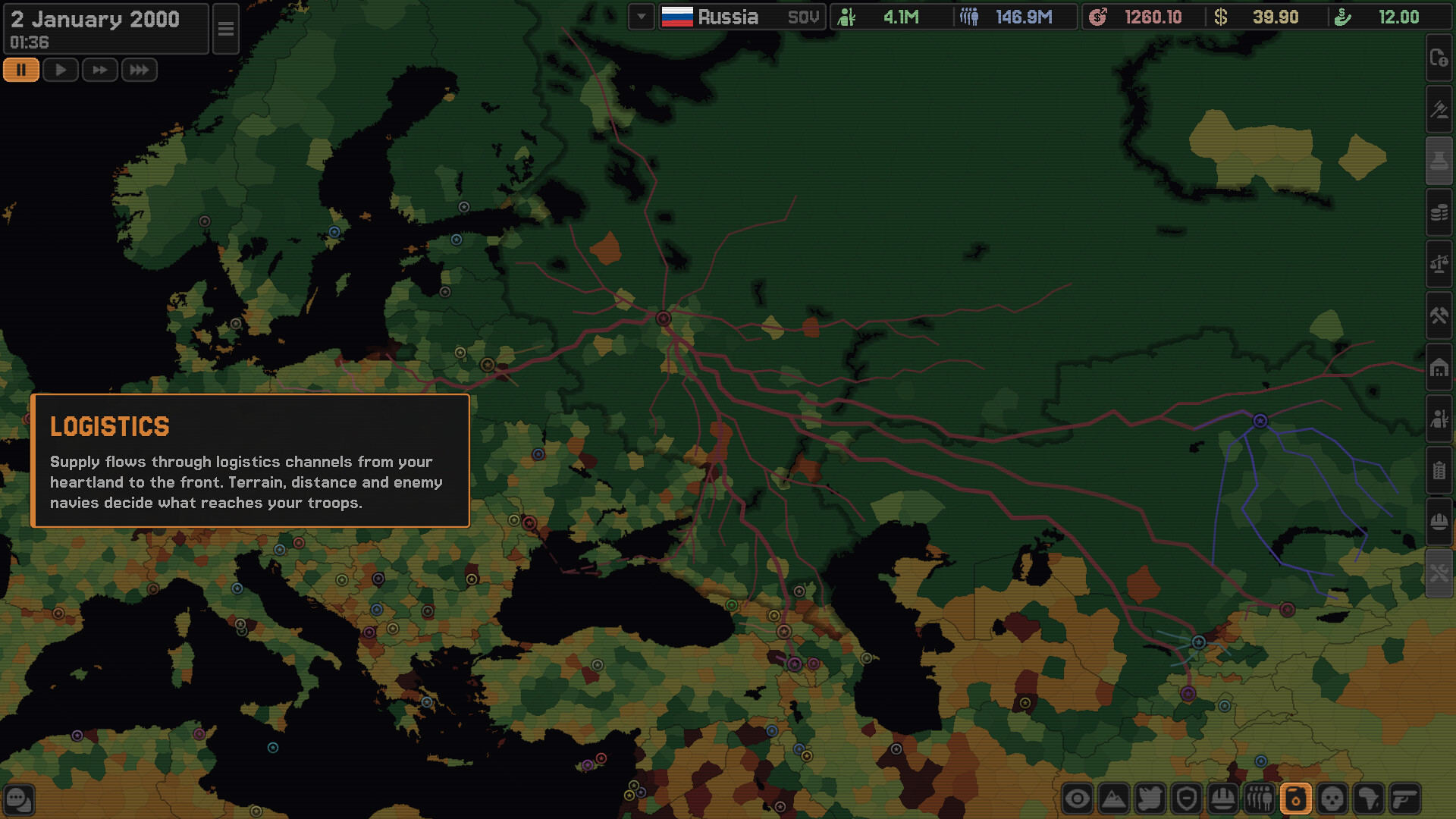Click the soldier manpower icon in top bar

[x=847, y=17]
